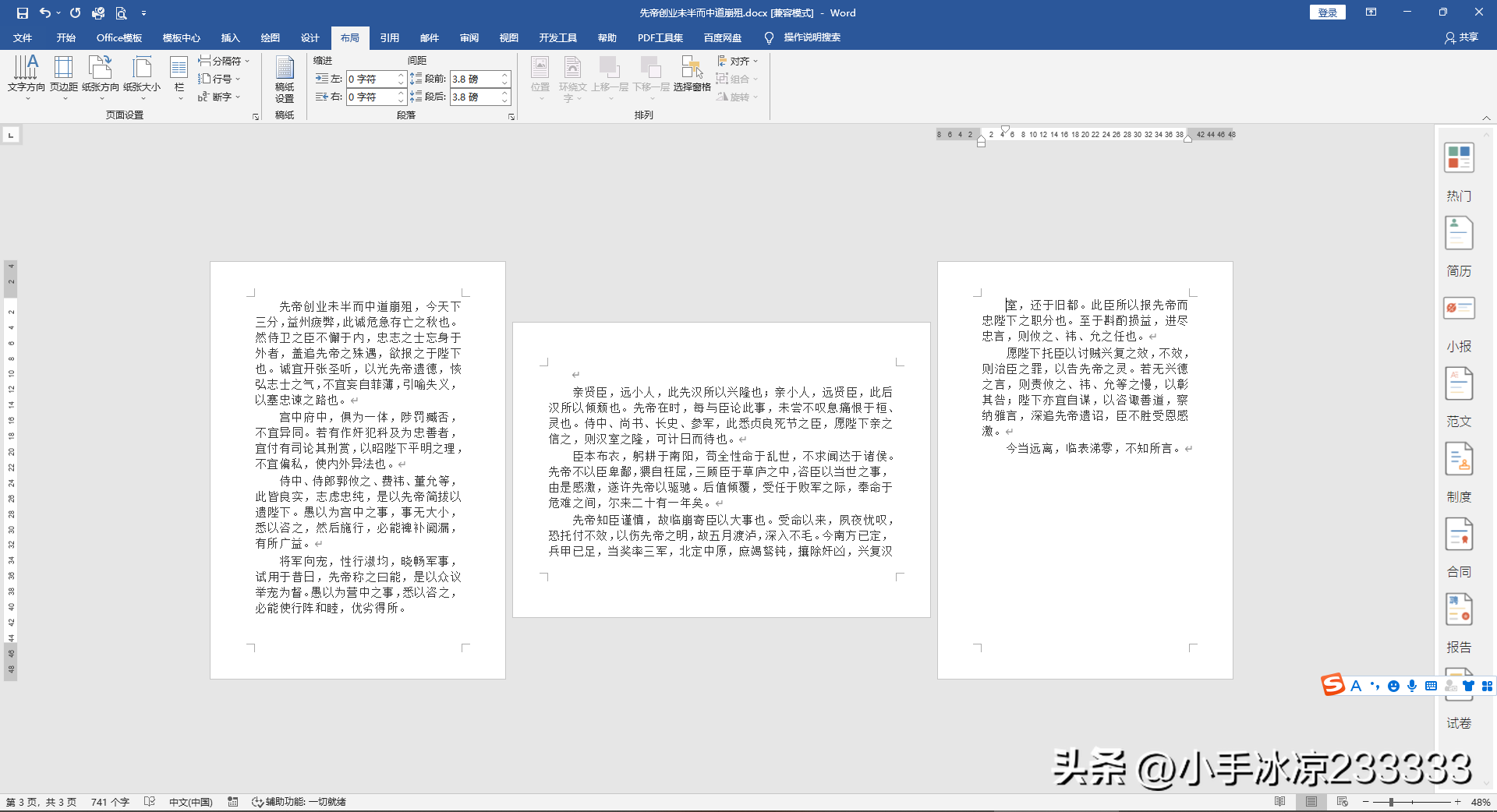Switch to Web Layout view in status bar
Screen dimensions: 1497x812
coord(1343,801)
